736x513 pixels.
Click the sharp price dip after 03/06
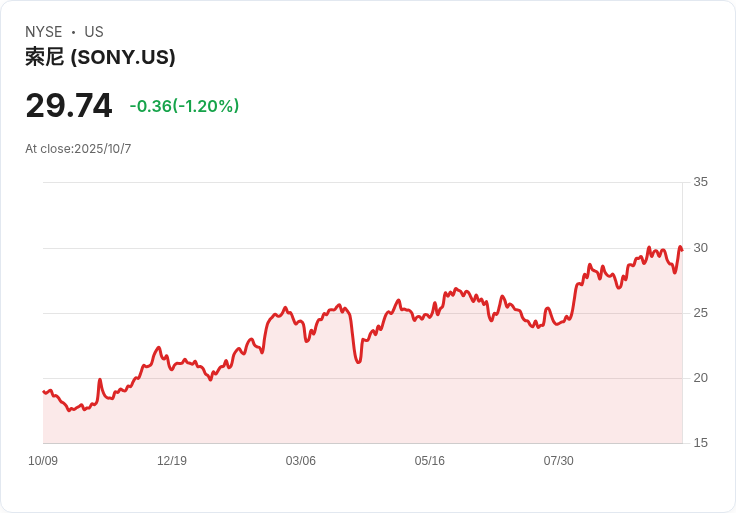[358, 361]
